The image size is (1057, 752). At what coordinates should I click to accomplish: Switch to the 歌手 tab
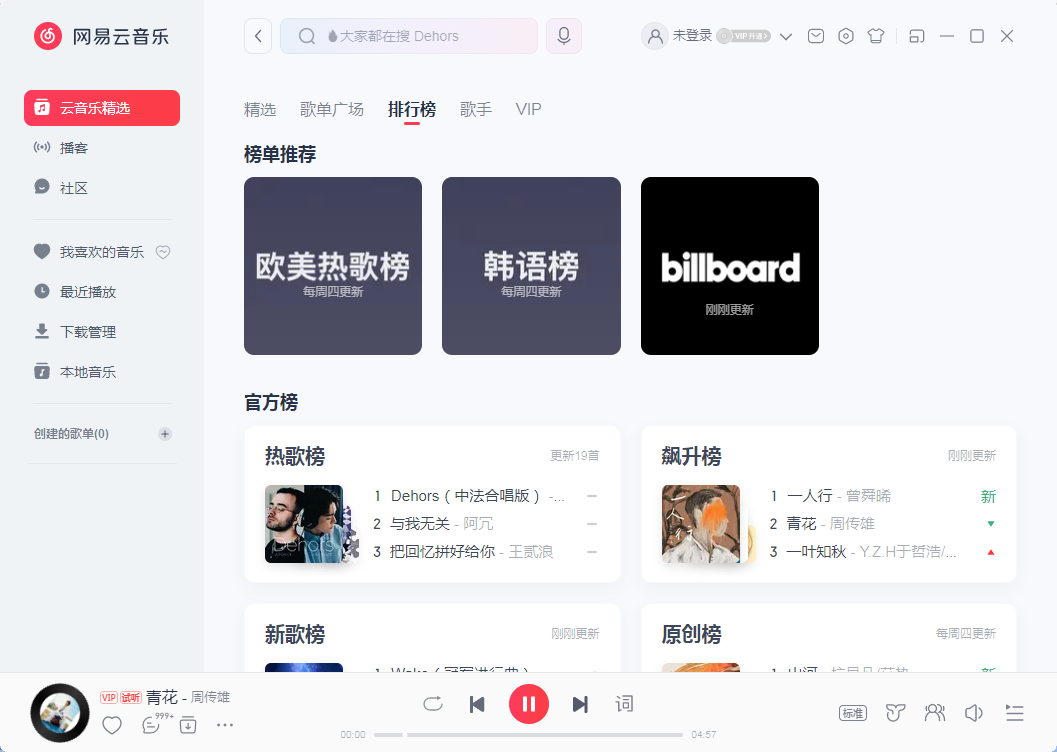[x=476, y=109]
